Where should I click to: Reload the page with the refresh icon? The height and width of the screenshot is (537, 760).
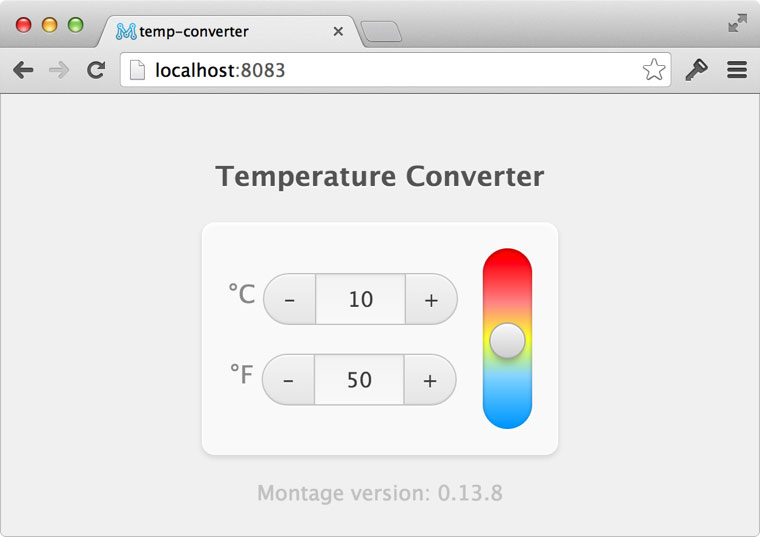(96, 70)
